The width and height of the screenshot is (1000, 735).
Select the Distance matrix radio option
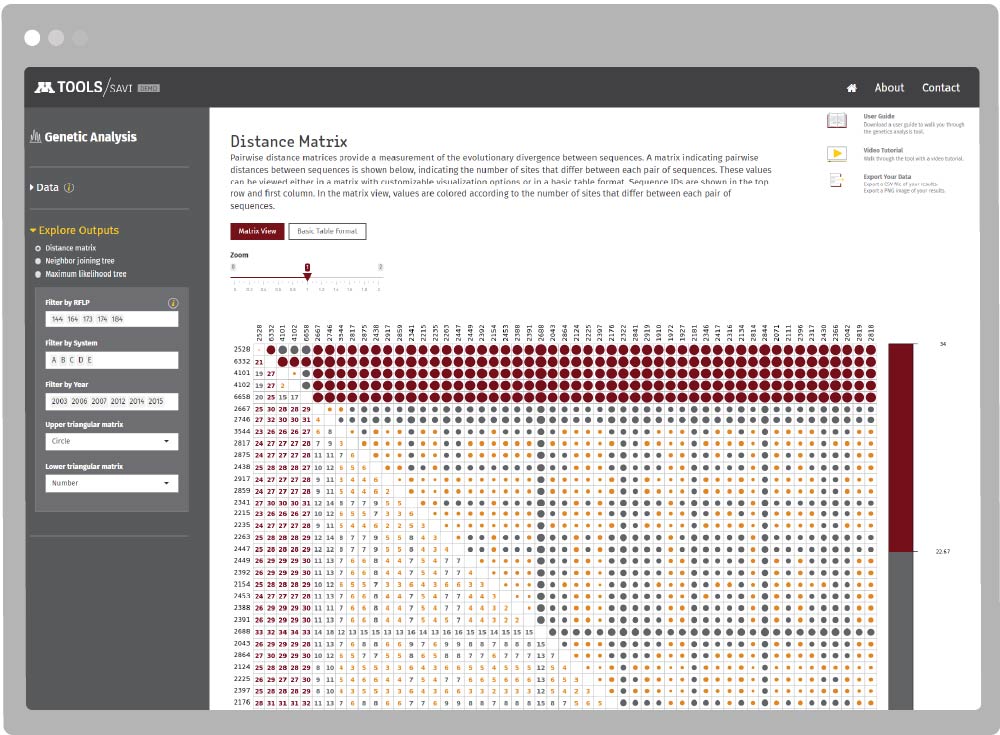click(38, 248)
